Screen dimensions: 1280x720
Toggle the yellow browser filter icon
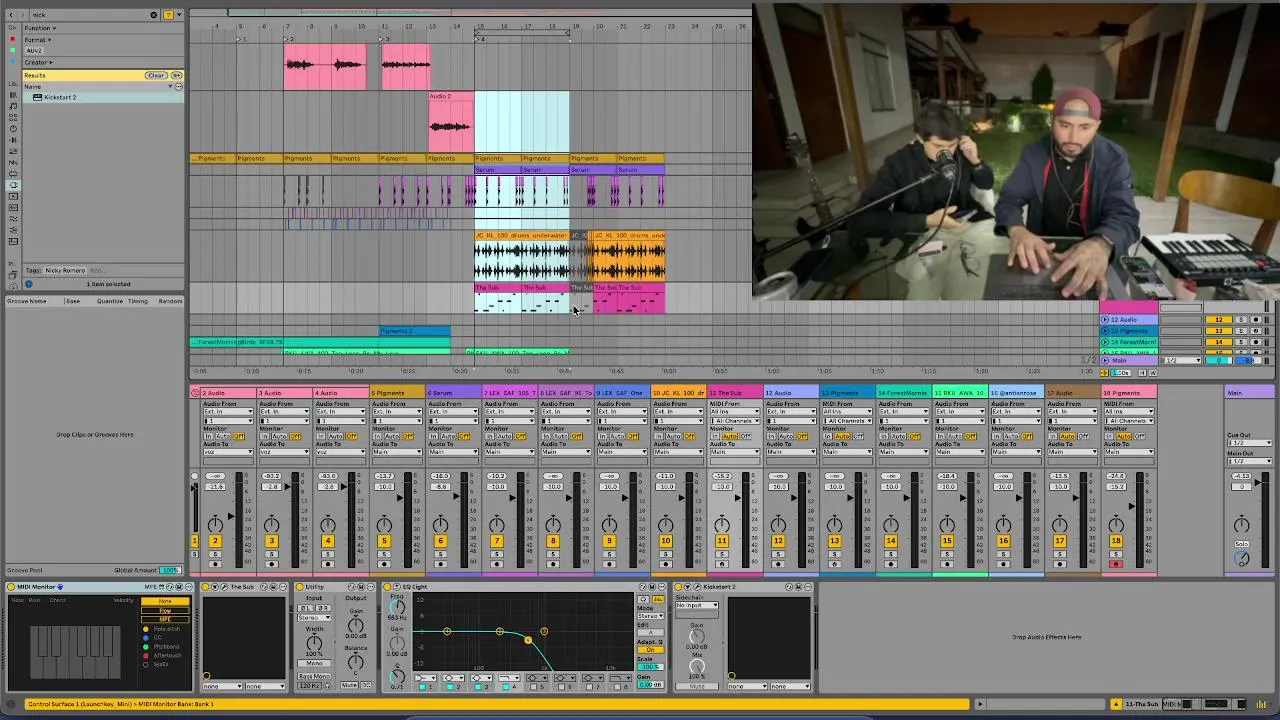pyautogui.click(x=168, y=15)
